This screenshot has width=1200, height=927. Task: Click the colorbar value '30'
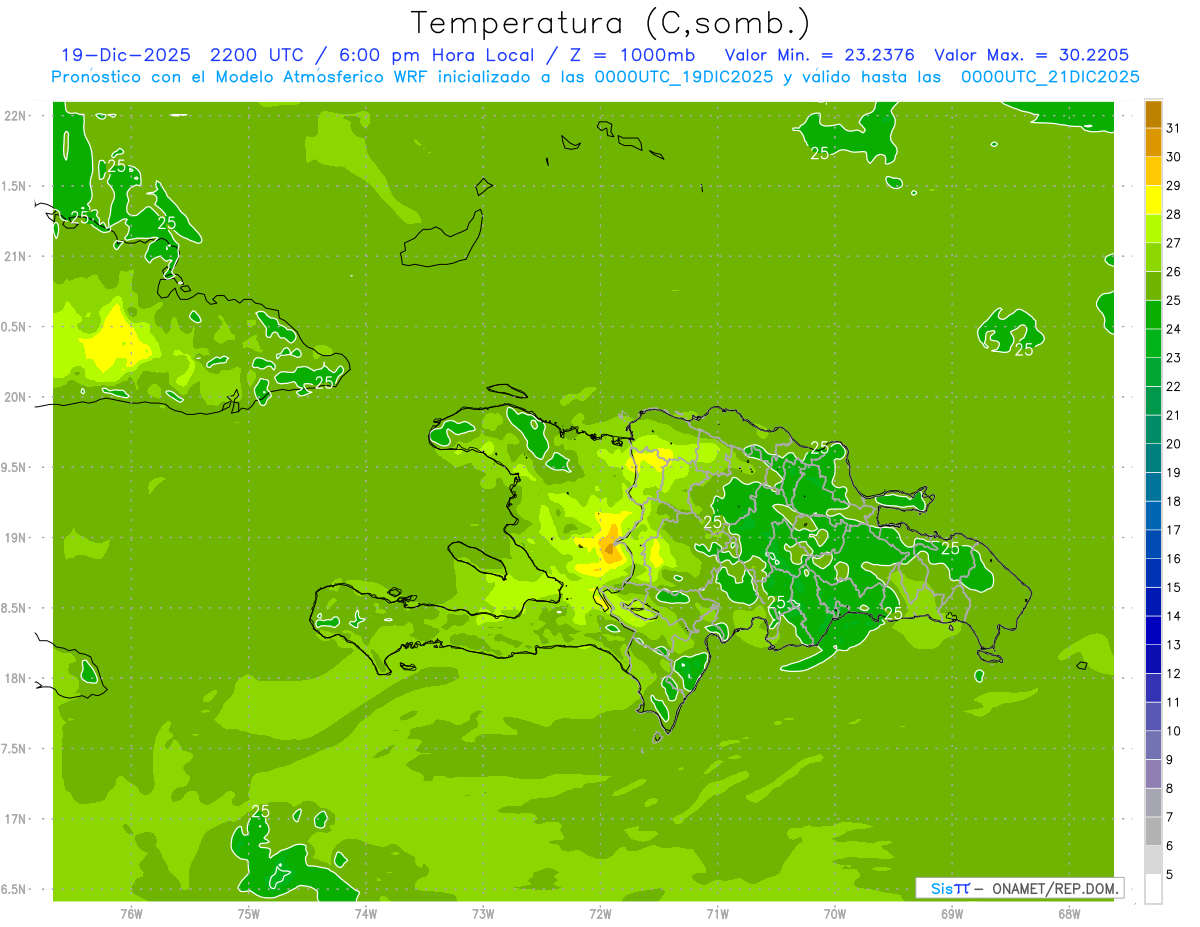(1174, 157)
